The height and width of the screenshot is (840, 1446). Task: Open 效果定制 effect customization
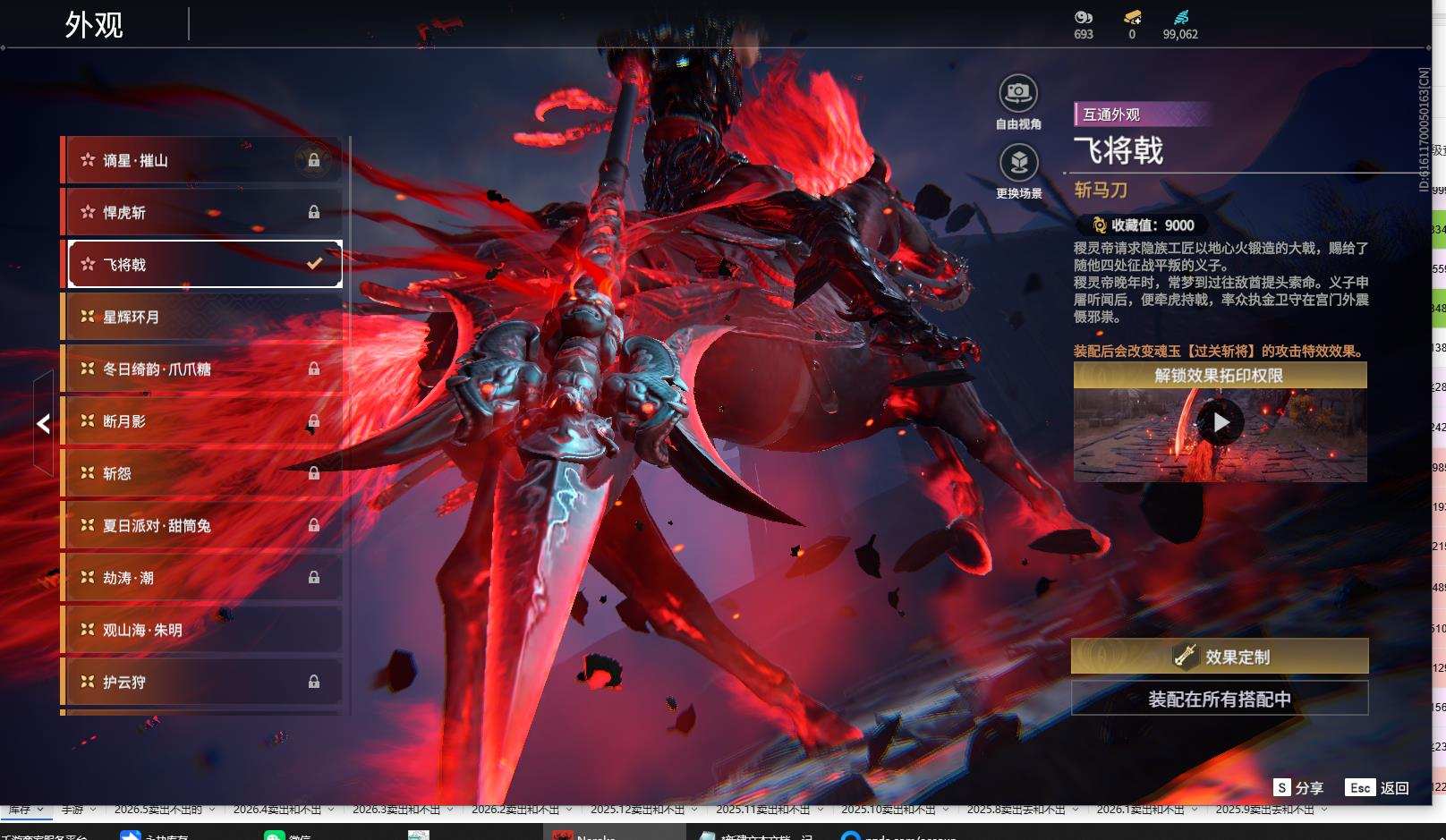(1220, 657)
